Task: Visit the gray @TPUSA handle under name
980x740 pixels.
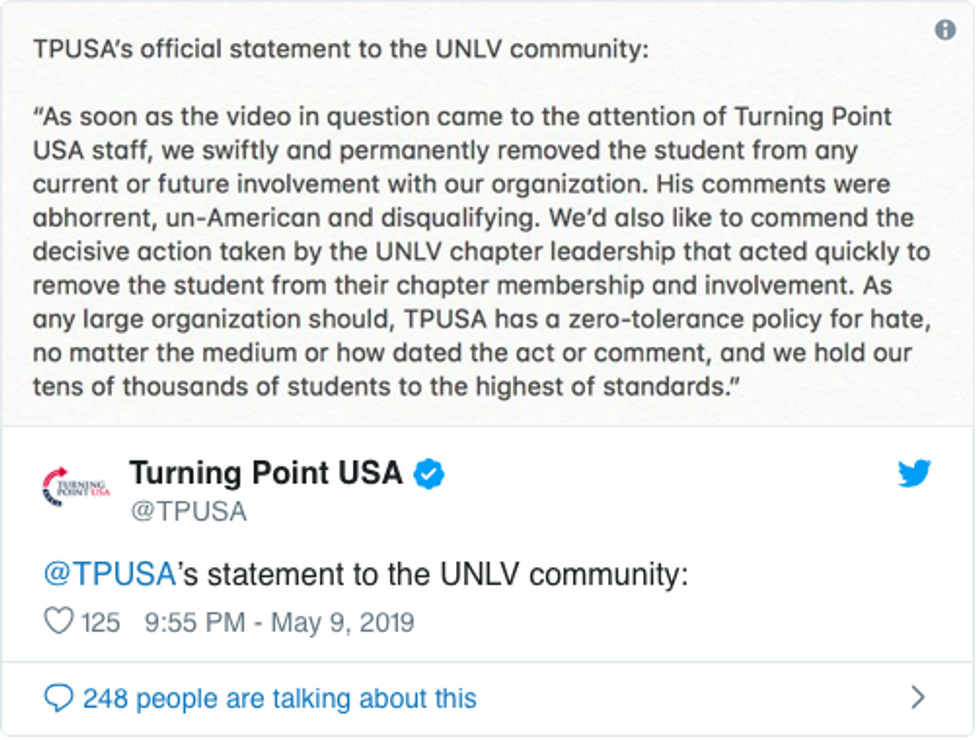Action: pyautogui.click(x=189, y=511)
